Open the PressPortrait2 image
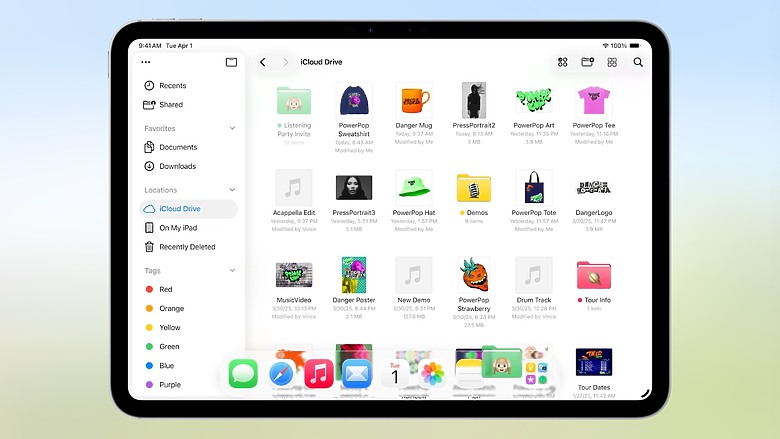 (474, 100)
